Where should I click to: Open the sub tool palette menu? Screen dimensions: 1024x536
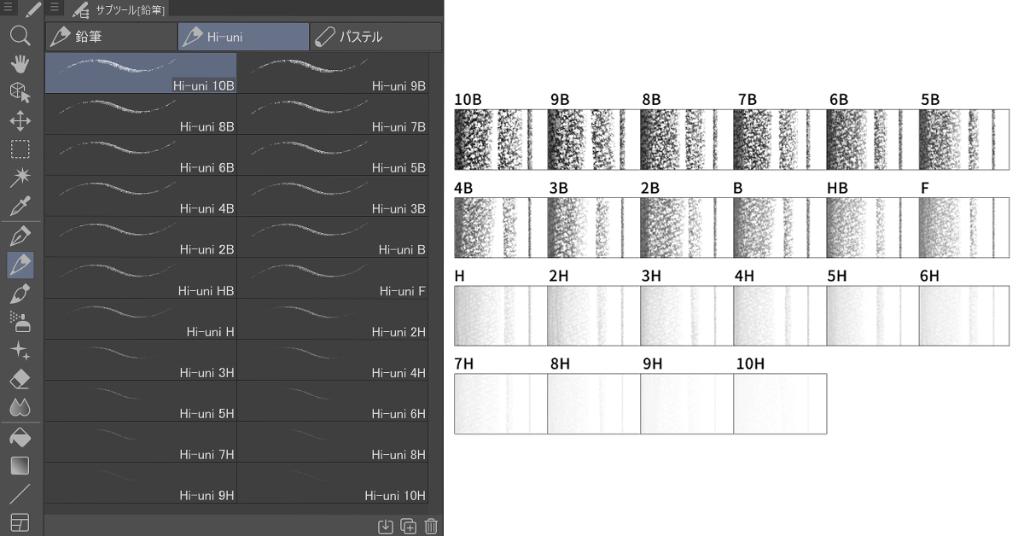pos(55,8)
